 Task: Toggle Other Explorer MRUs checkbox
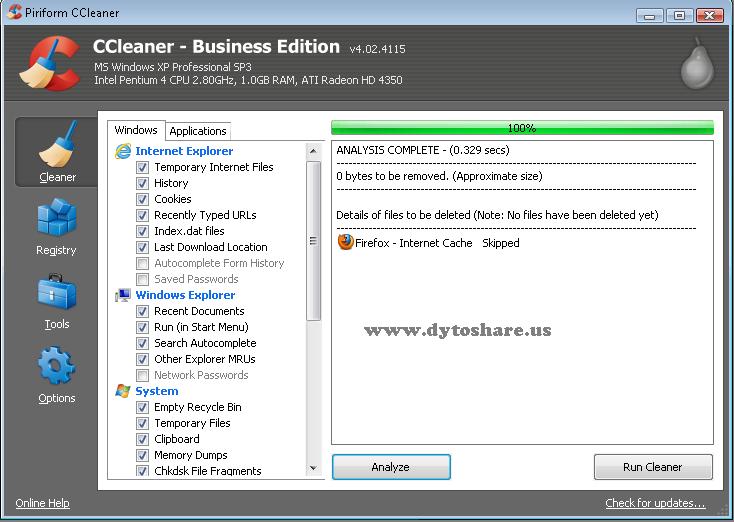142,359
